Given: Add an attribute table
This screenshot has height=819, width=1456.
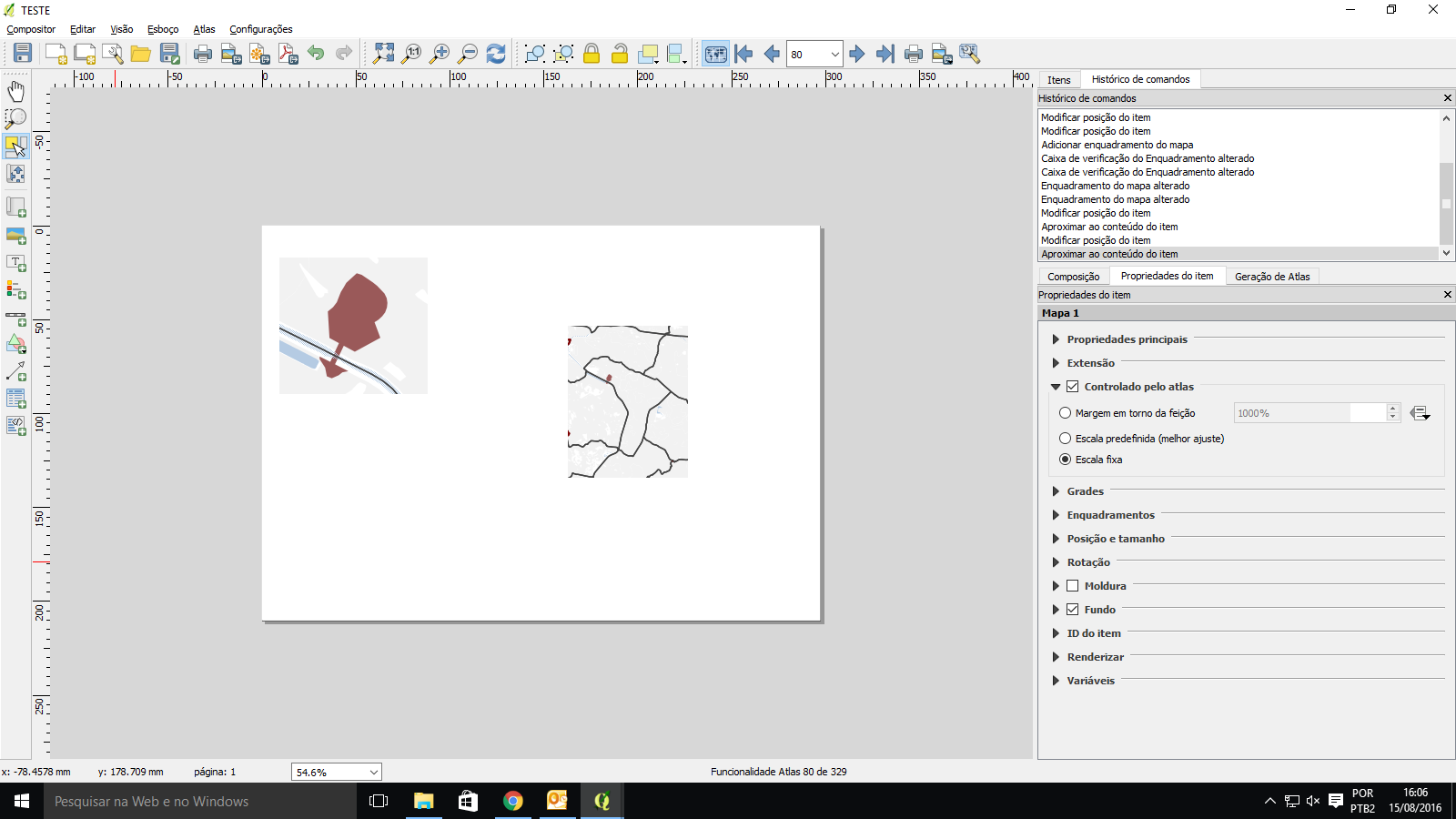Looking at the screenshot, I should tap(16, 399).
